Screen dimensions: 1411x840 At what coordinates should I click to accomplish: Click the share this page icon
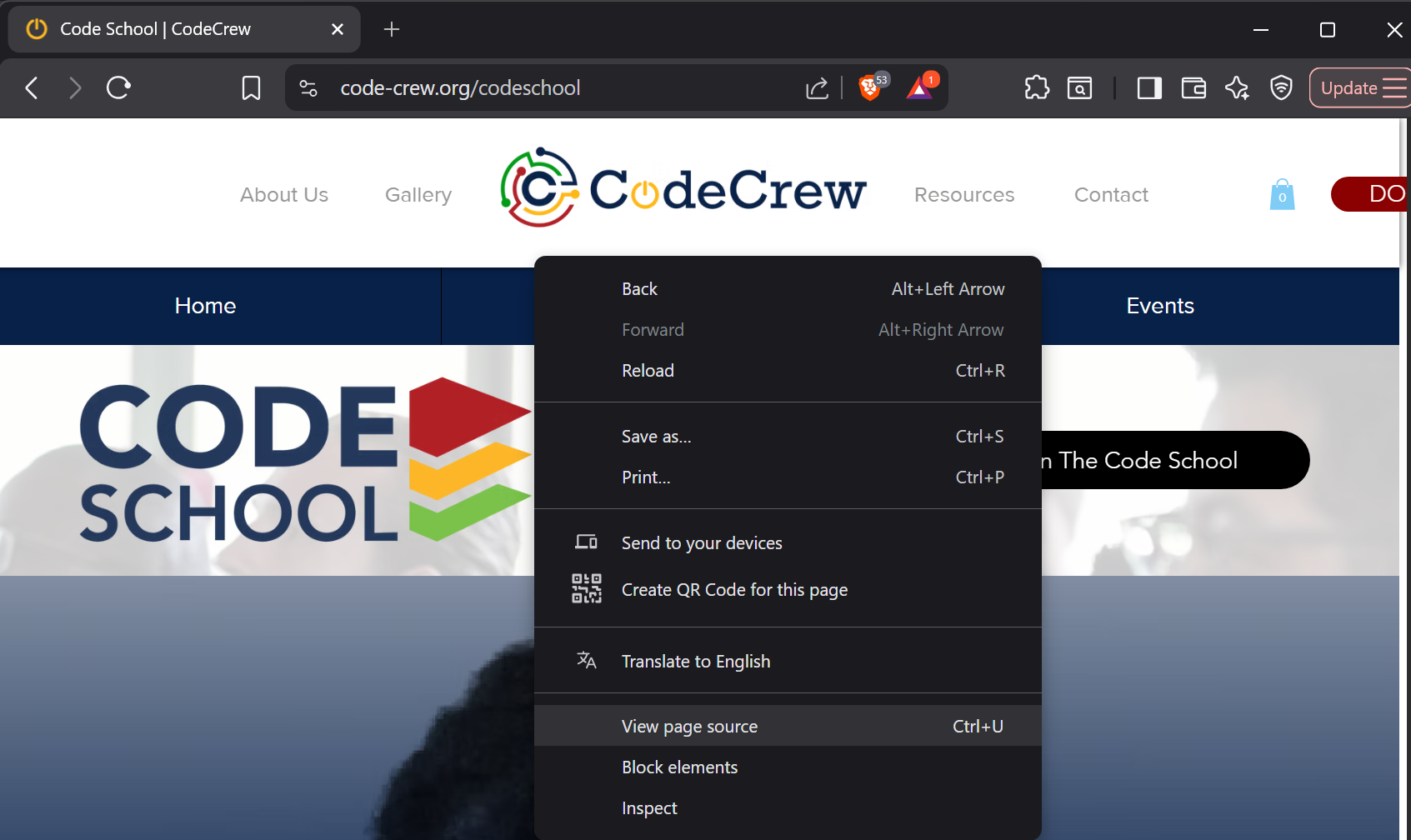[x=818, y=87]
